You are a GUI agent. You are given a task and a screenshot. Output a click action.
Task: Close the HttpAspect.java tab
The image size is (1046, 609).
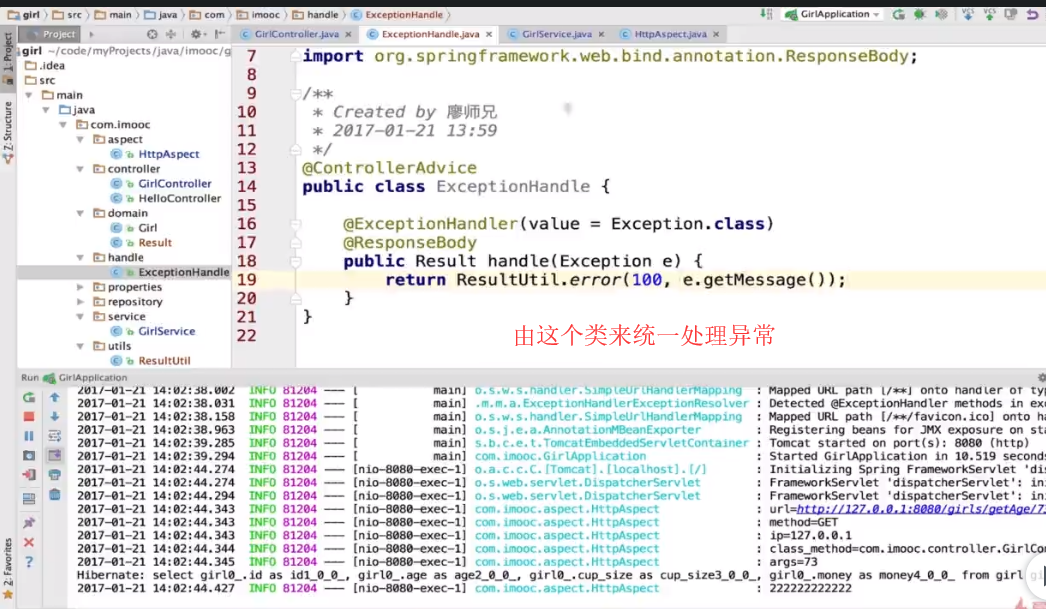(x=716, y=34)
